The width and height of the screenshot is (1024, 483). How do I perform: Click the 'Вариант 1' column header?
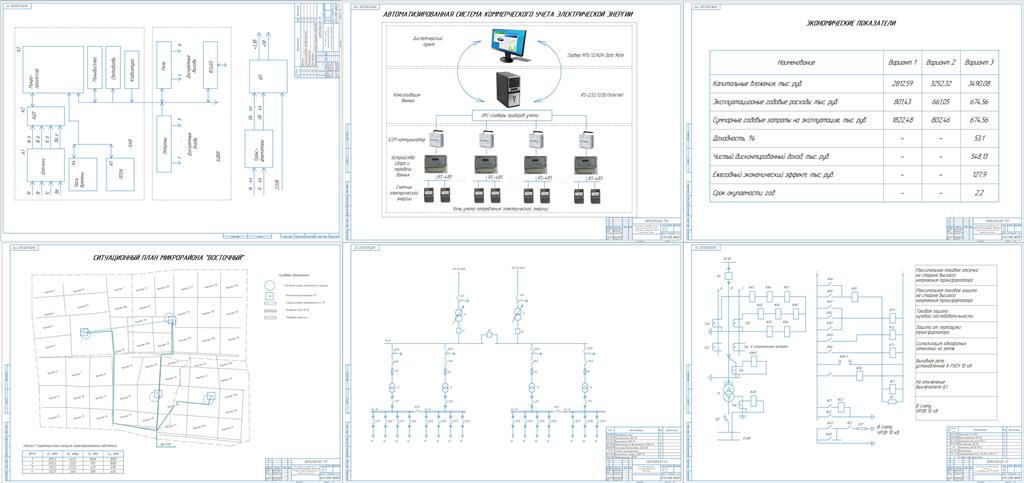point(903,62)
